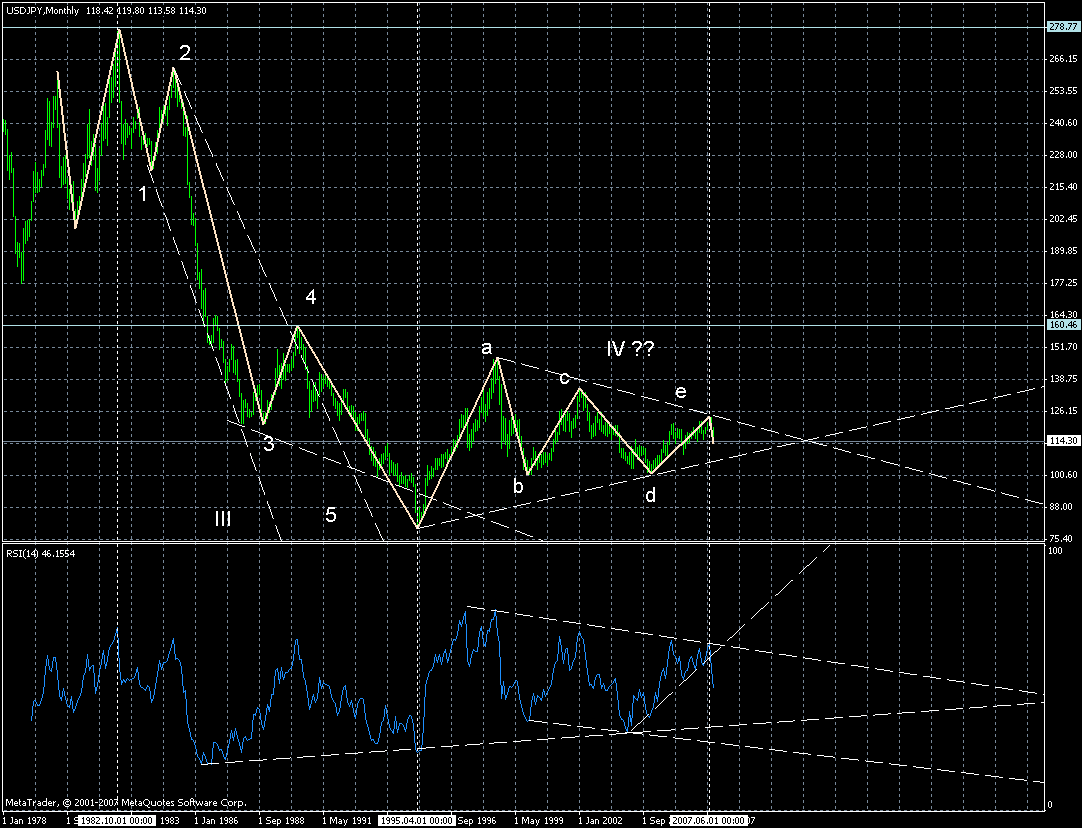Click the wave label '4' text object
The width and height of the screenshot is (1082, 828).
click(311, 297)
